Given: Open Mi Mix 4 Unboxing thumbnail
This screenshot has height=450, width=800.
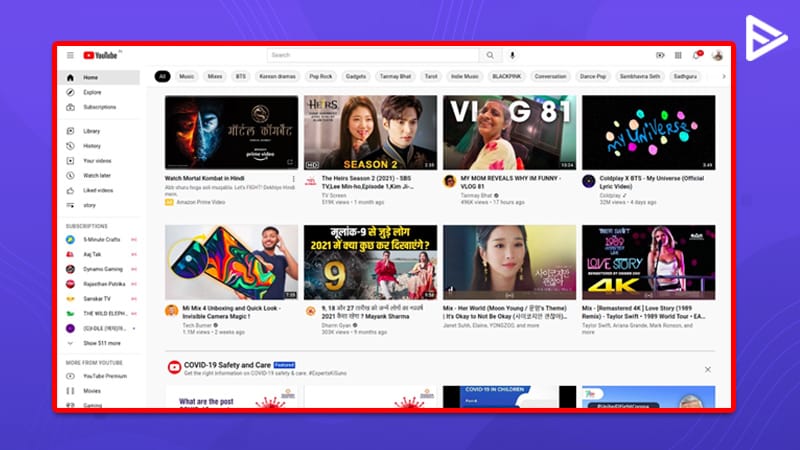Looking at the screenshot, I should pyautogui.click(x=231, y=262).
